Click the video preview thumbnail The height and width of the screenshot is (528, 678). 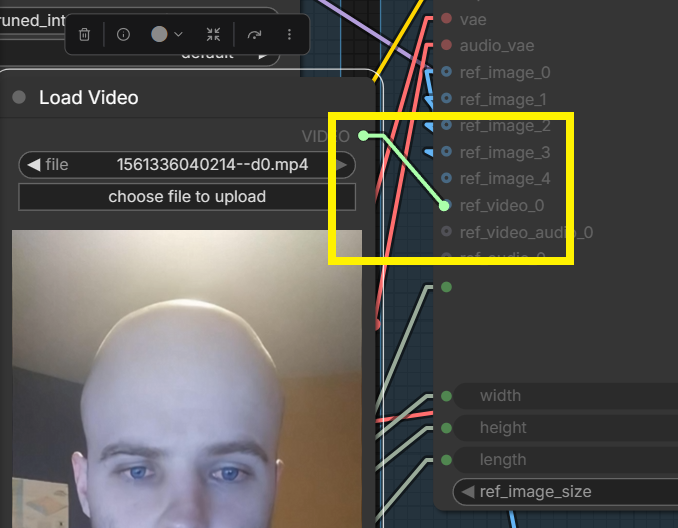[187, 379]
